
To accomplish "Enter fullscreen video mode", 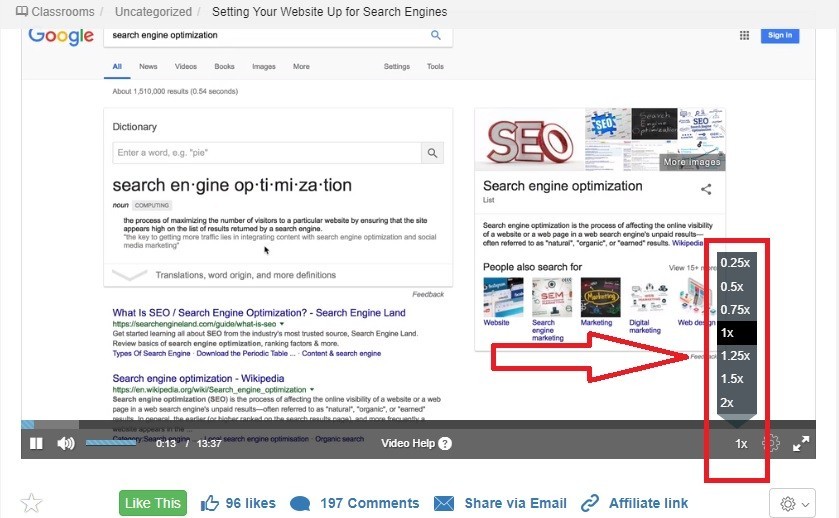I will (801, 444).
